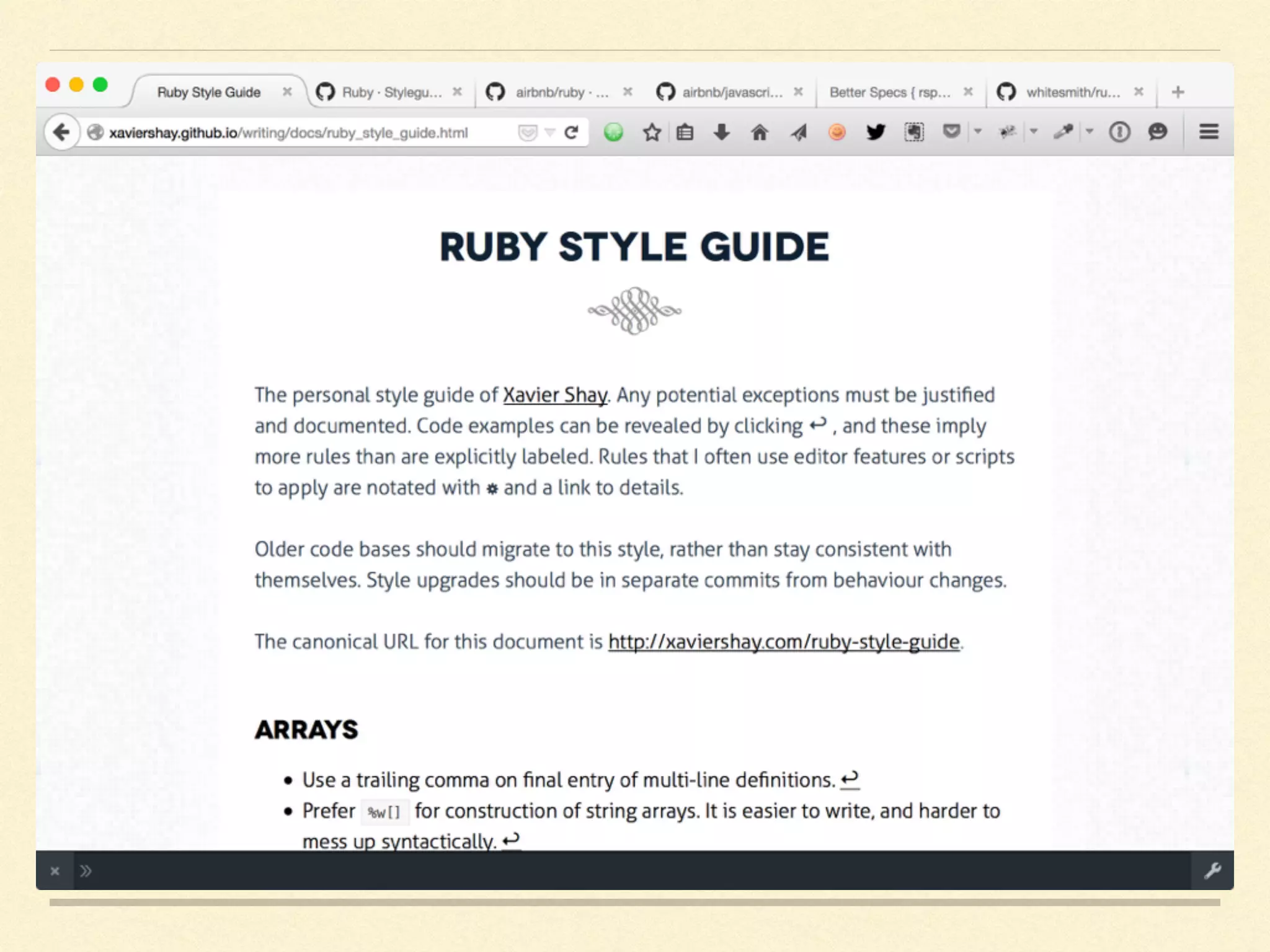The image size is (1270, 952).
Task: Click the Pocket save toolbar icon
Action: coord(951,131)
